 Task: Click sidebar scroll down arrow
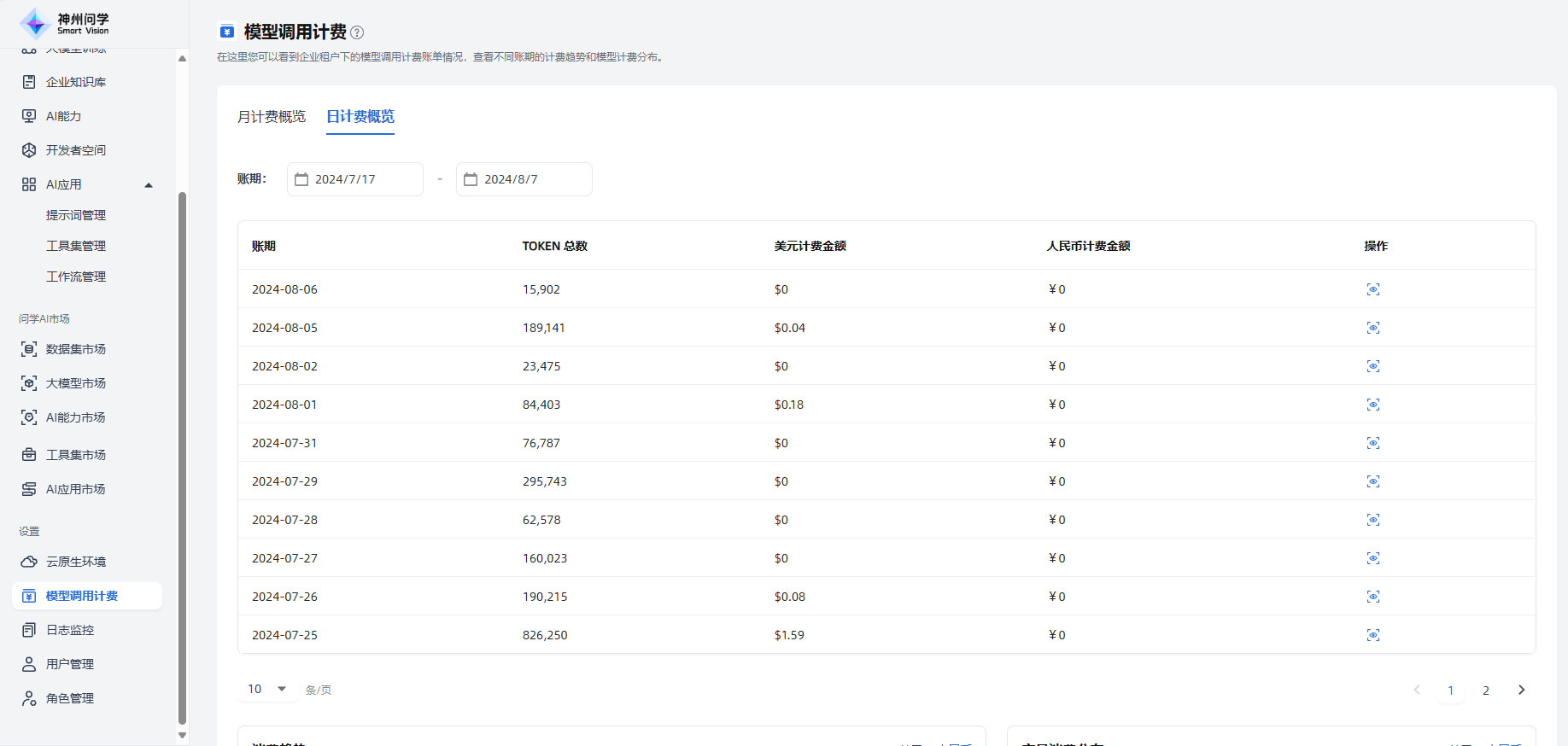click(182, 735)
